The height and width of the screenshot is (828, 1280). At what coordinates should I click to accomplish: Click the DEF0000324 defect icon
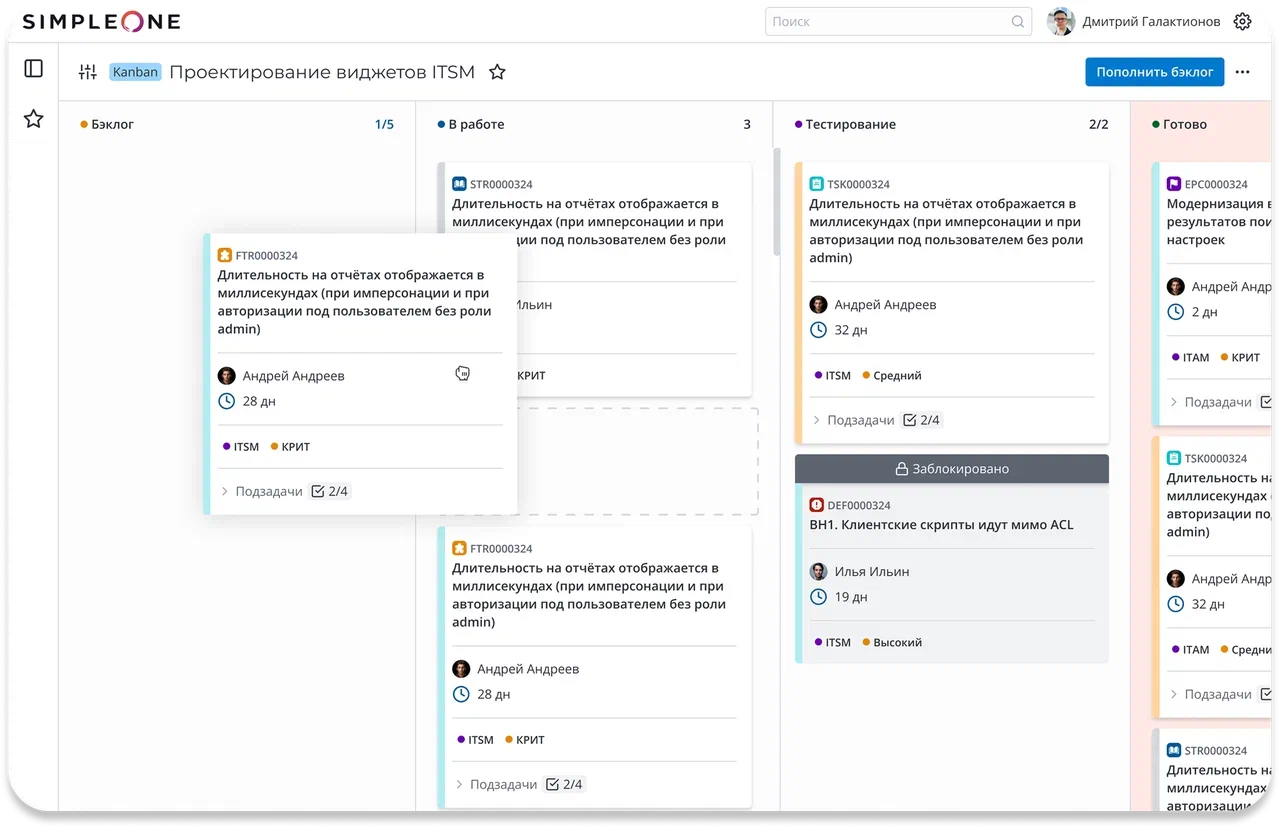pos(816,505)
